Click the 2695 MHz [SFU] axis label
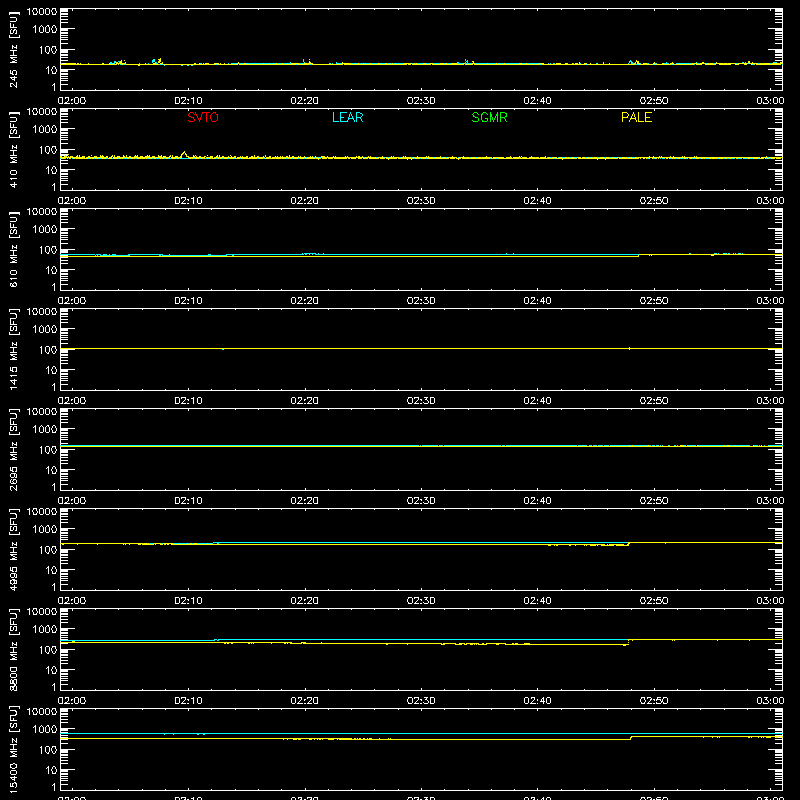Viewport: 800px width, 800px height. click(x=14, y=450)
